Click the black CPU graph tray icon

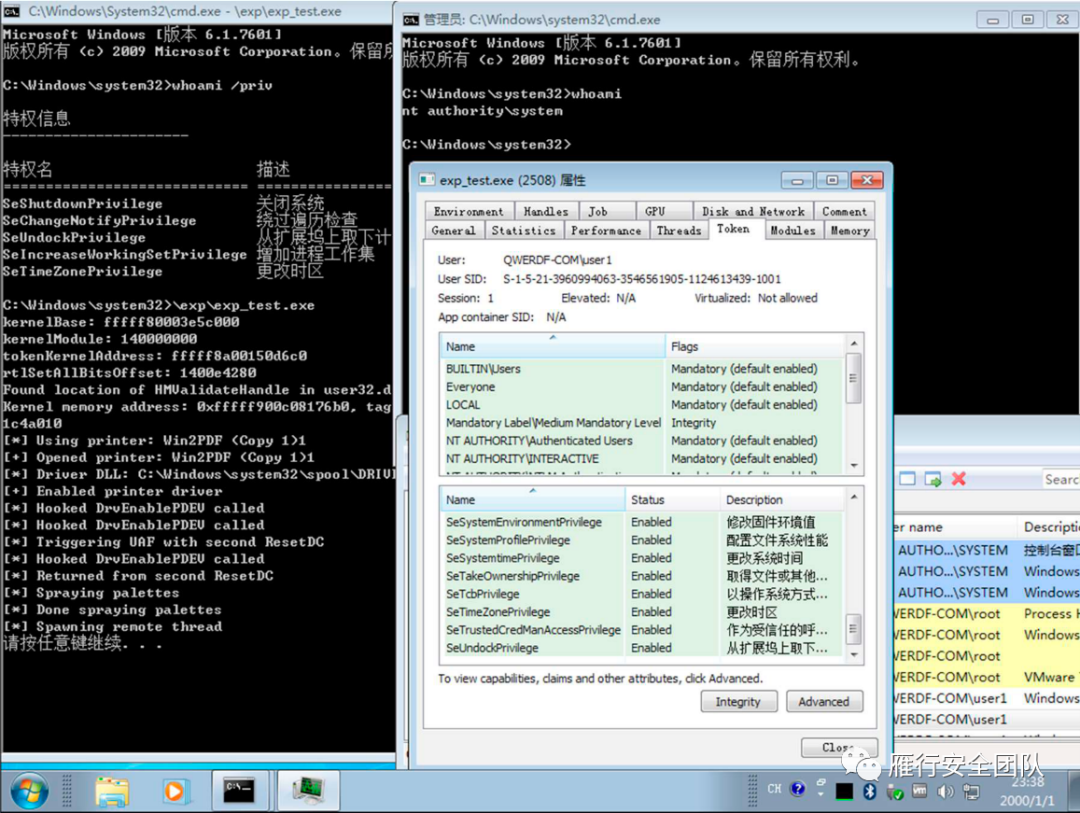pyautogui.click(x=844, y=792)
